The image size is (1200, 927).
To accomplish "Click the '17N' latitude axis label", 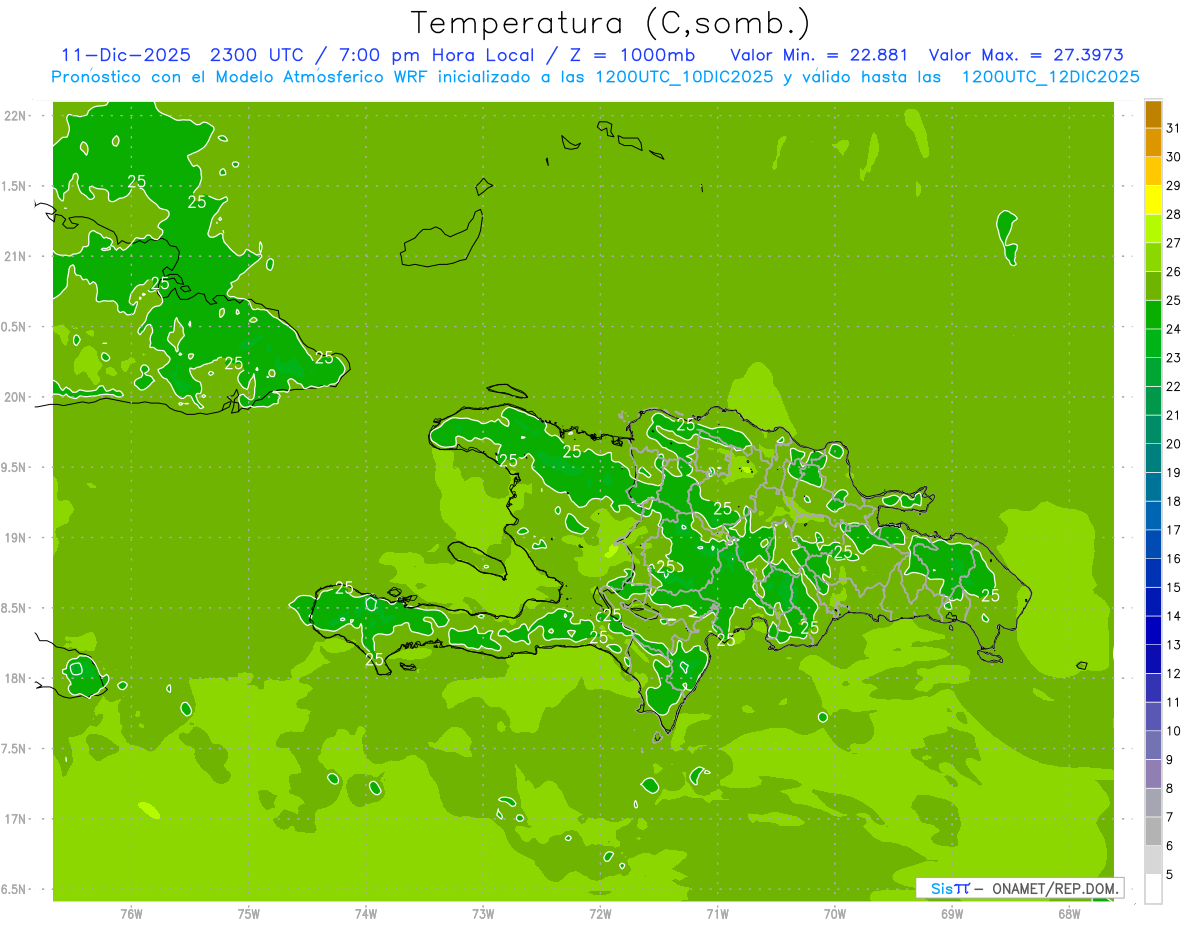I will pyautogui.click(x=15, y=819).
